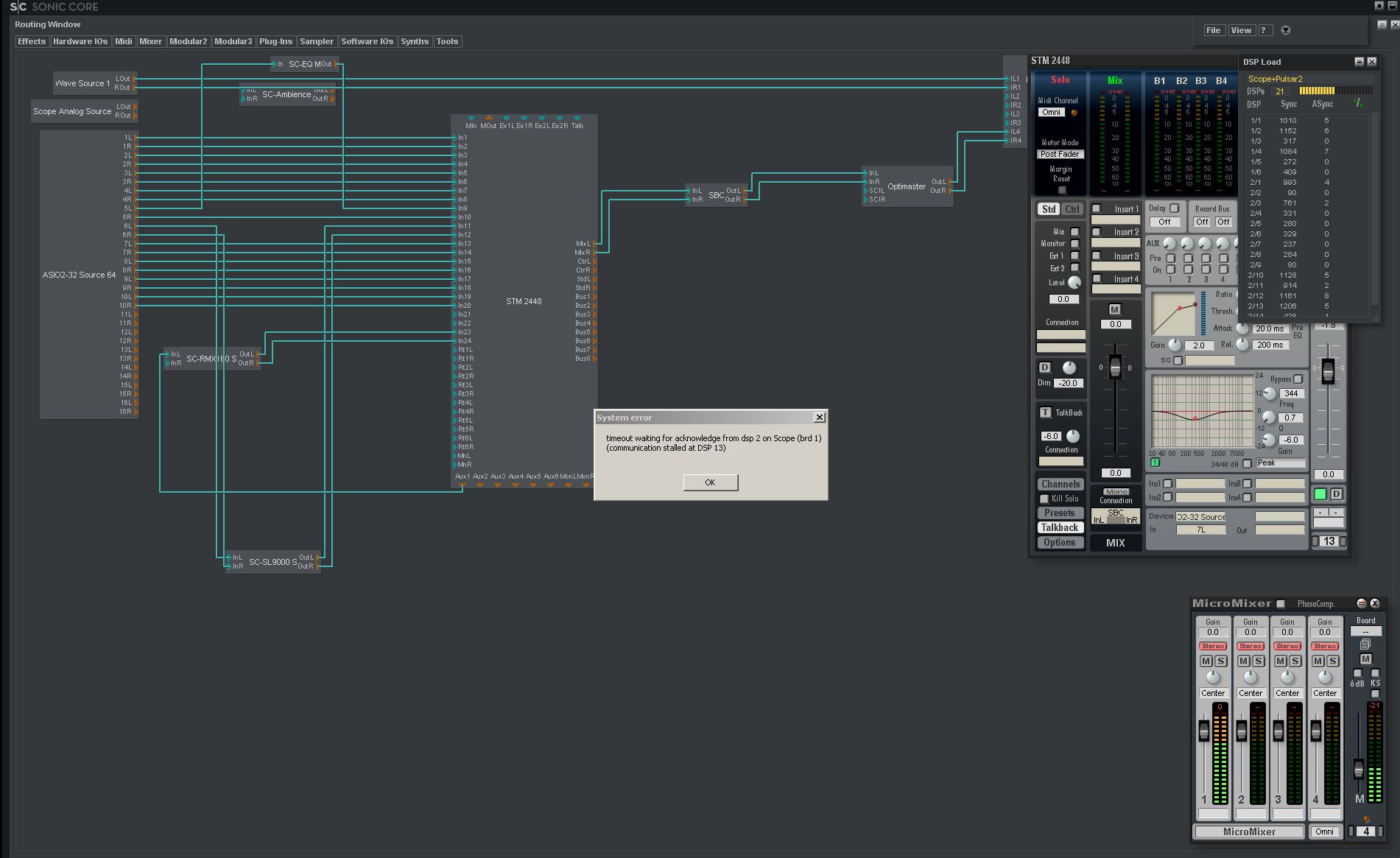Open the MicroMixer Omni MIDI dropdown
Image resolution: width=1400 pixels, height=858 pixels.
(x=1325, y=831)
